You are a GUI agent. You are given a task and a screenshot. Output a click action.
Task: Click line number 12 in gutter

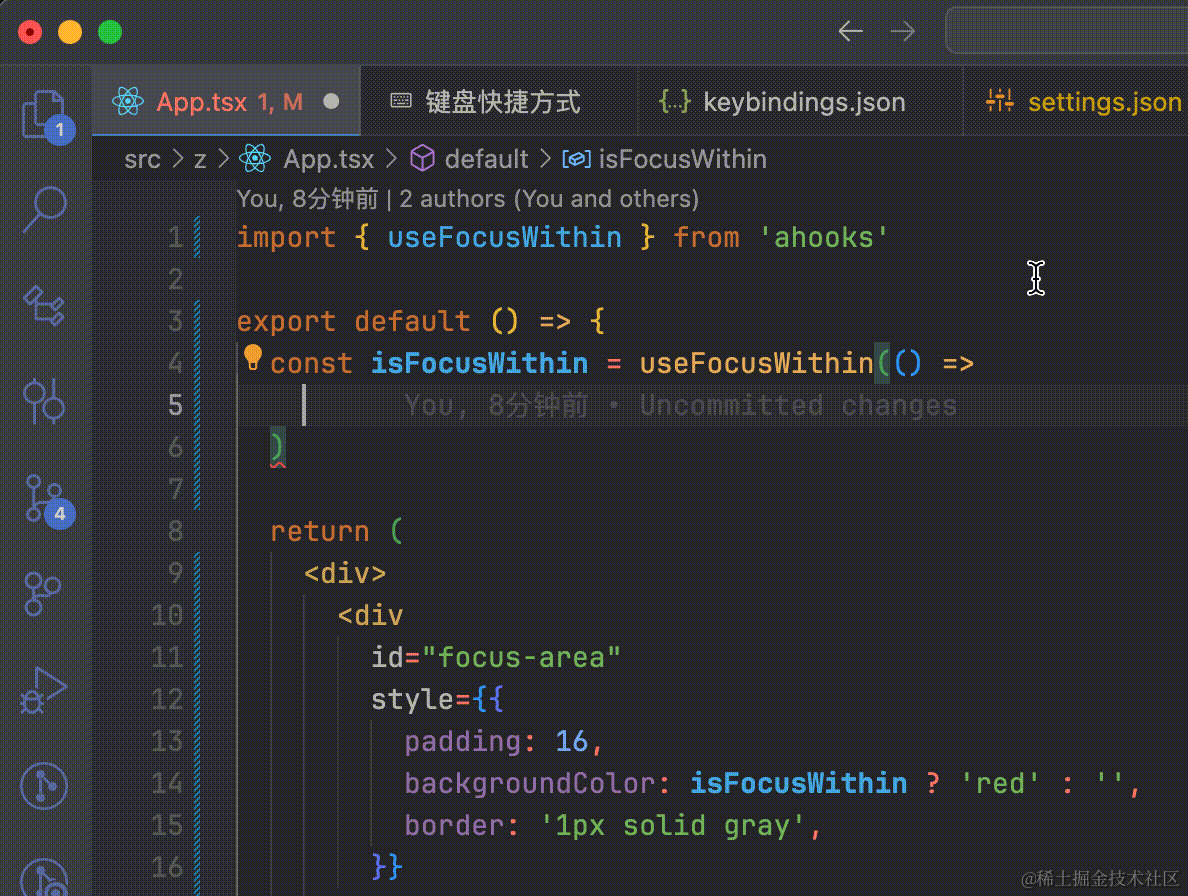(x=167, y=699)
